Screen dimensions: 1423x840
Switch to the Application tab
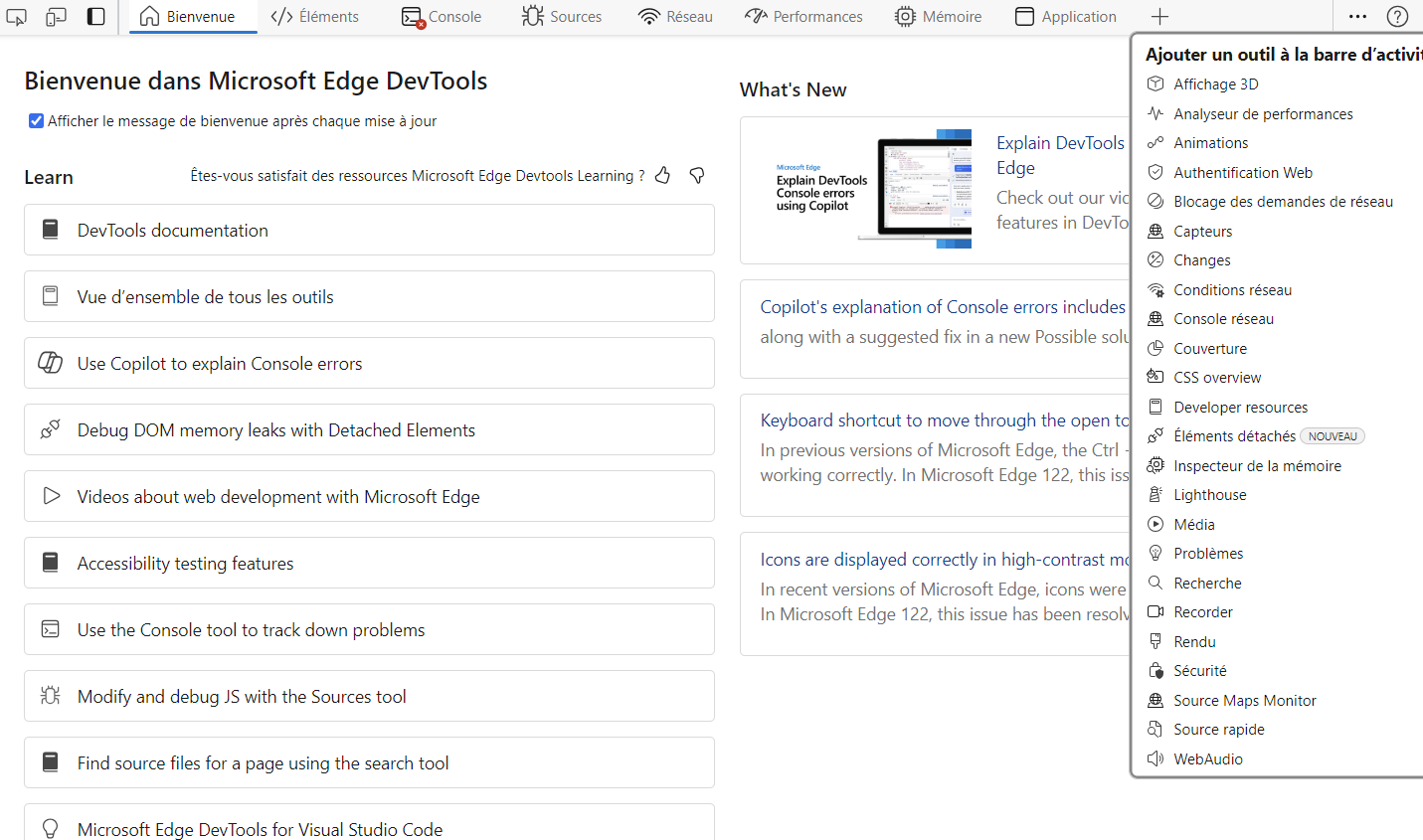(x=1066, y=17)
